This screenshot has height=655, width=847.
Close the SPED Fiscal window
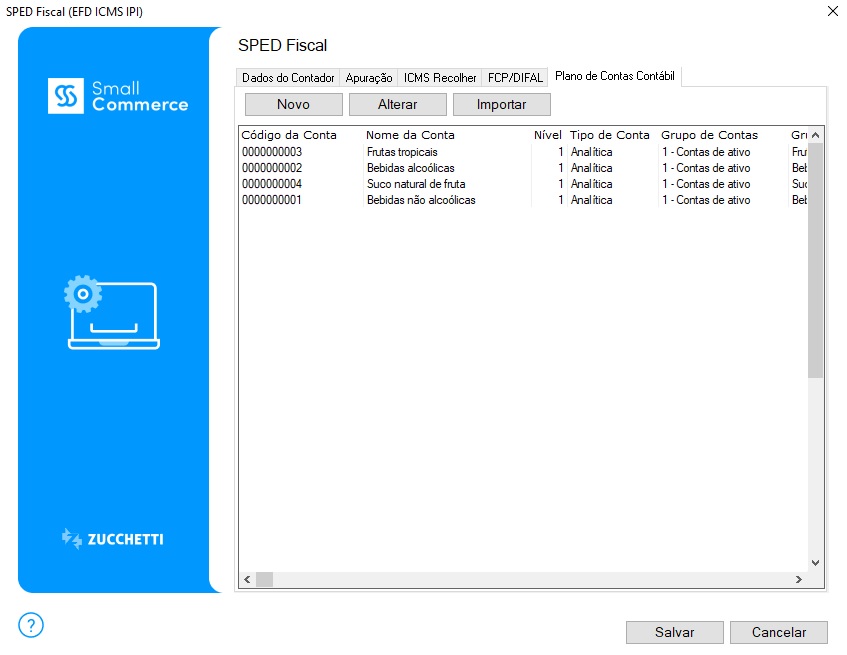tap(832, 11)
